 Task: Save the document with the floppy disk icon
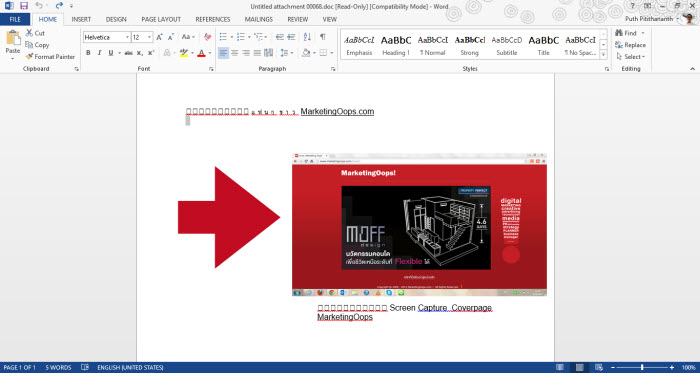[24, 6]
